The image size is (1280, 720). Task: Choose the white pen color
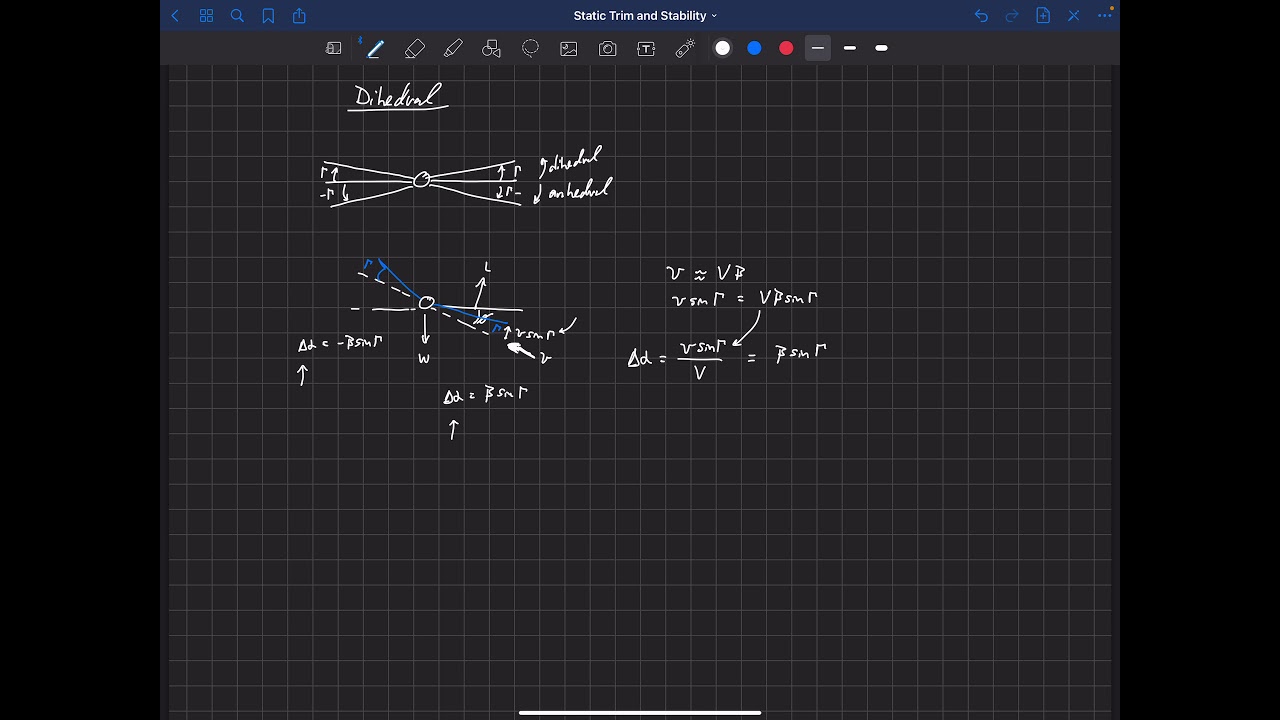pyautogui.click(x=723, y=48)
